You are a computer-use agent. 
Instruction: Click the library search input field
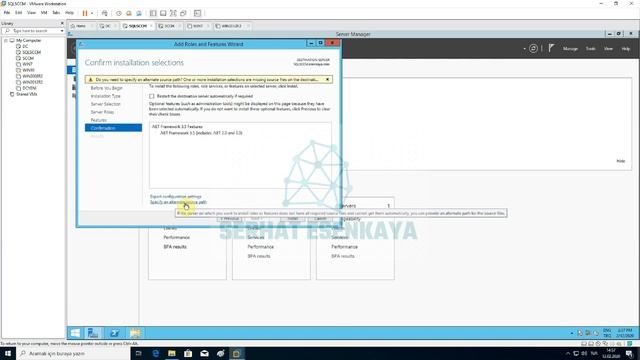(x=32, y=31)
